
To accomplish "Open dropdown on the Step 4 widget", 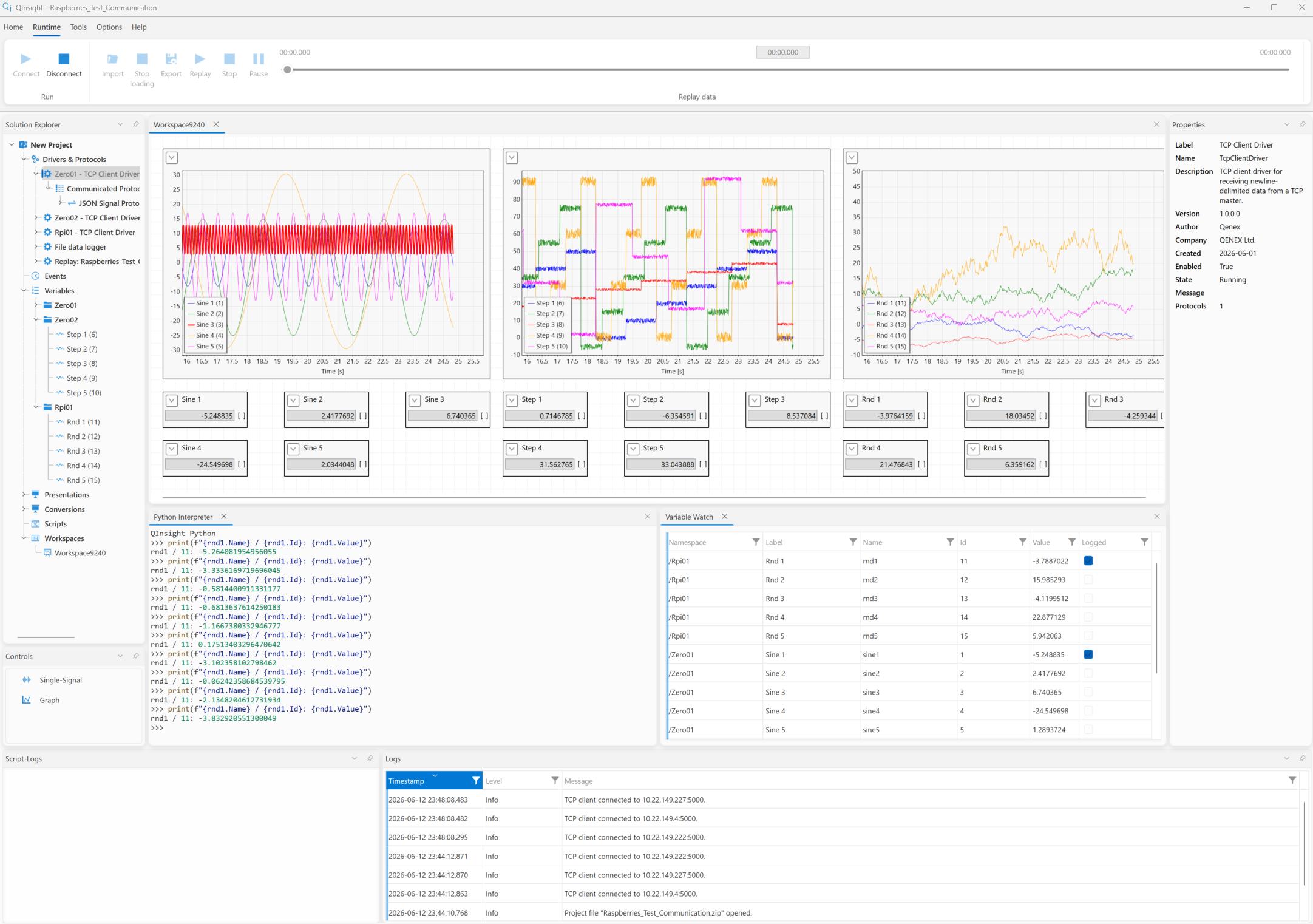I will click(x=512, y=449).
